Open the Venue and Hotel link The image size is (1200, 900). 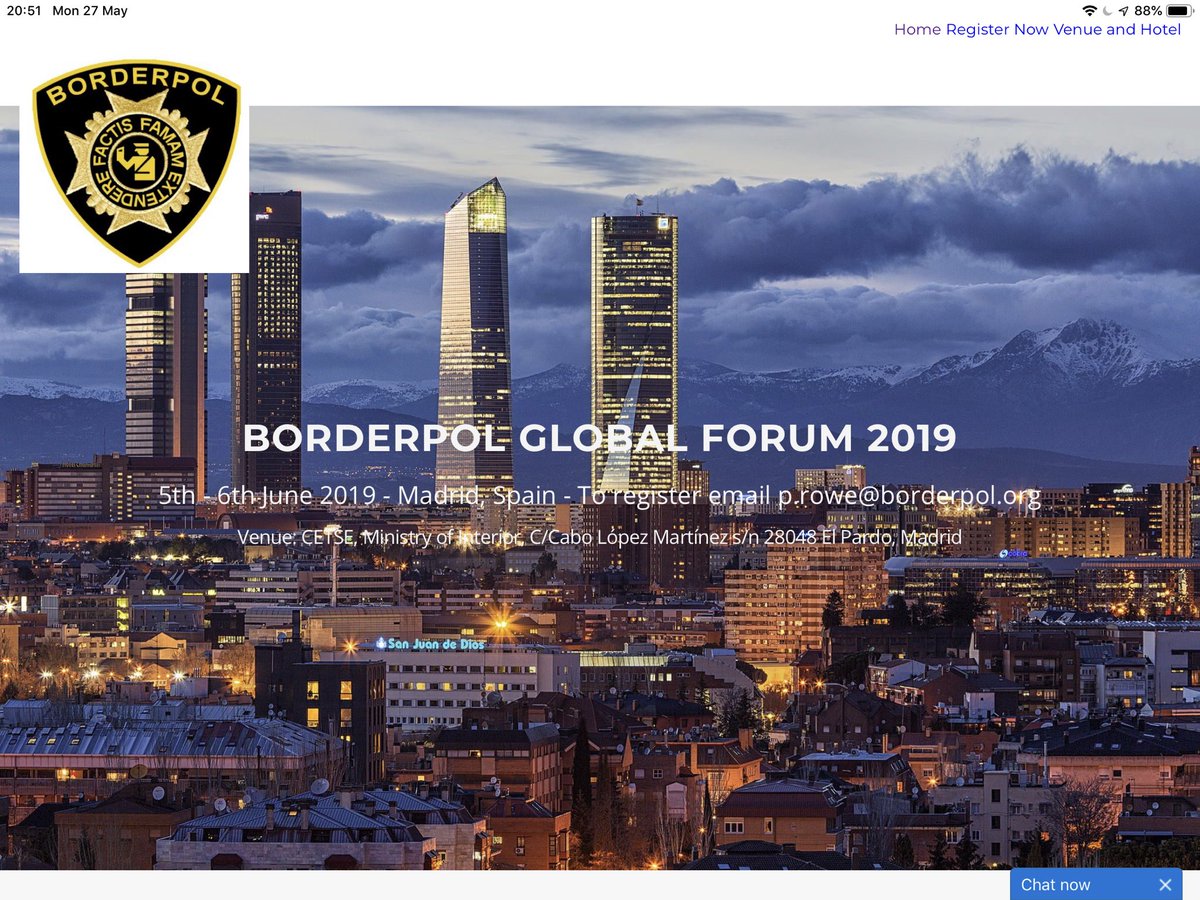point(1117,30)
